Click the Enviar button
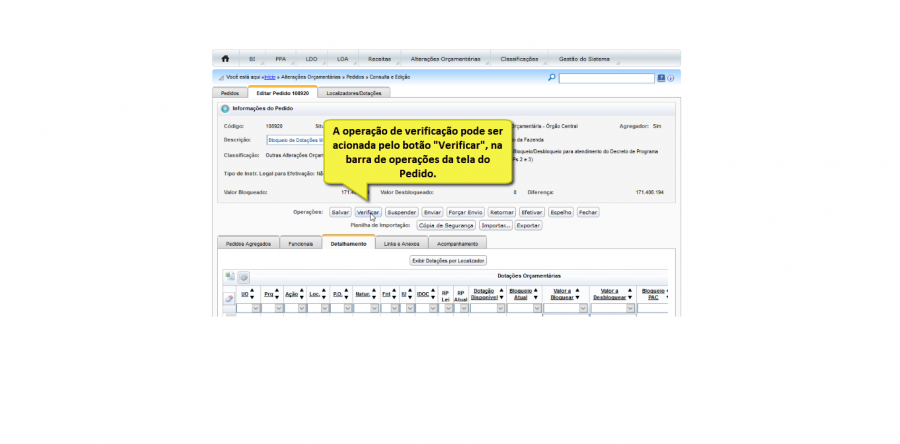This screenshot has height=444, width=900. tap(432, 212)
